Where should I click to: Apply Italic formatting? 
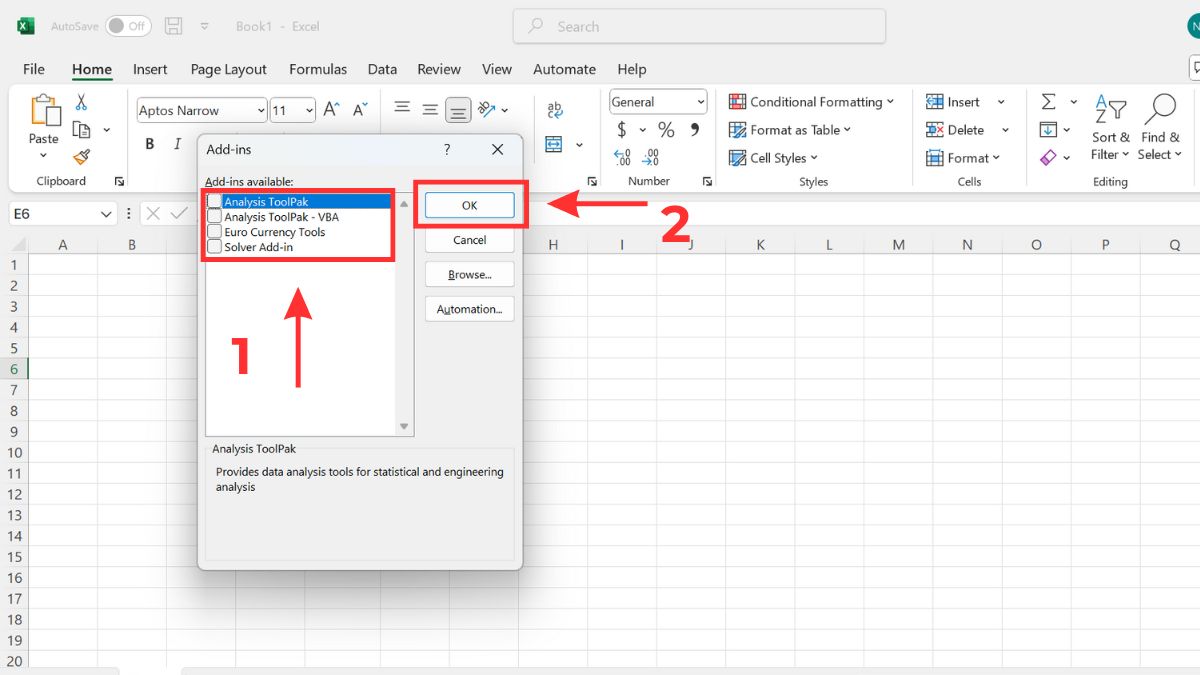click(x=178, y=144)
